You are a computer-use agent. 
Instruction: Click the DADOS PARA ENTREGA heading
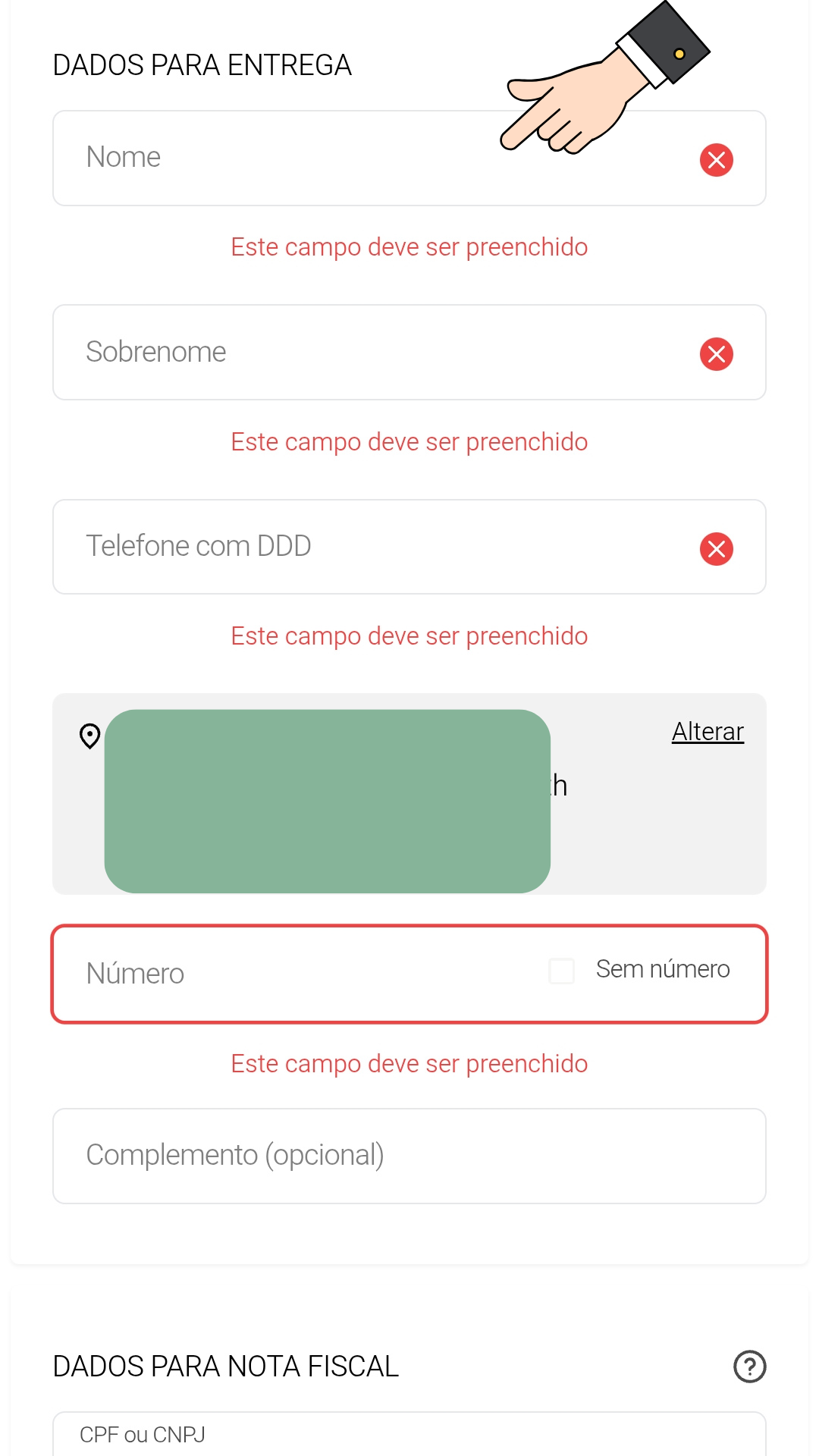coord(202,65)
